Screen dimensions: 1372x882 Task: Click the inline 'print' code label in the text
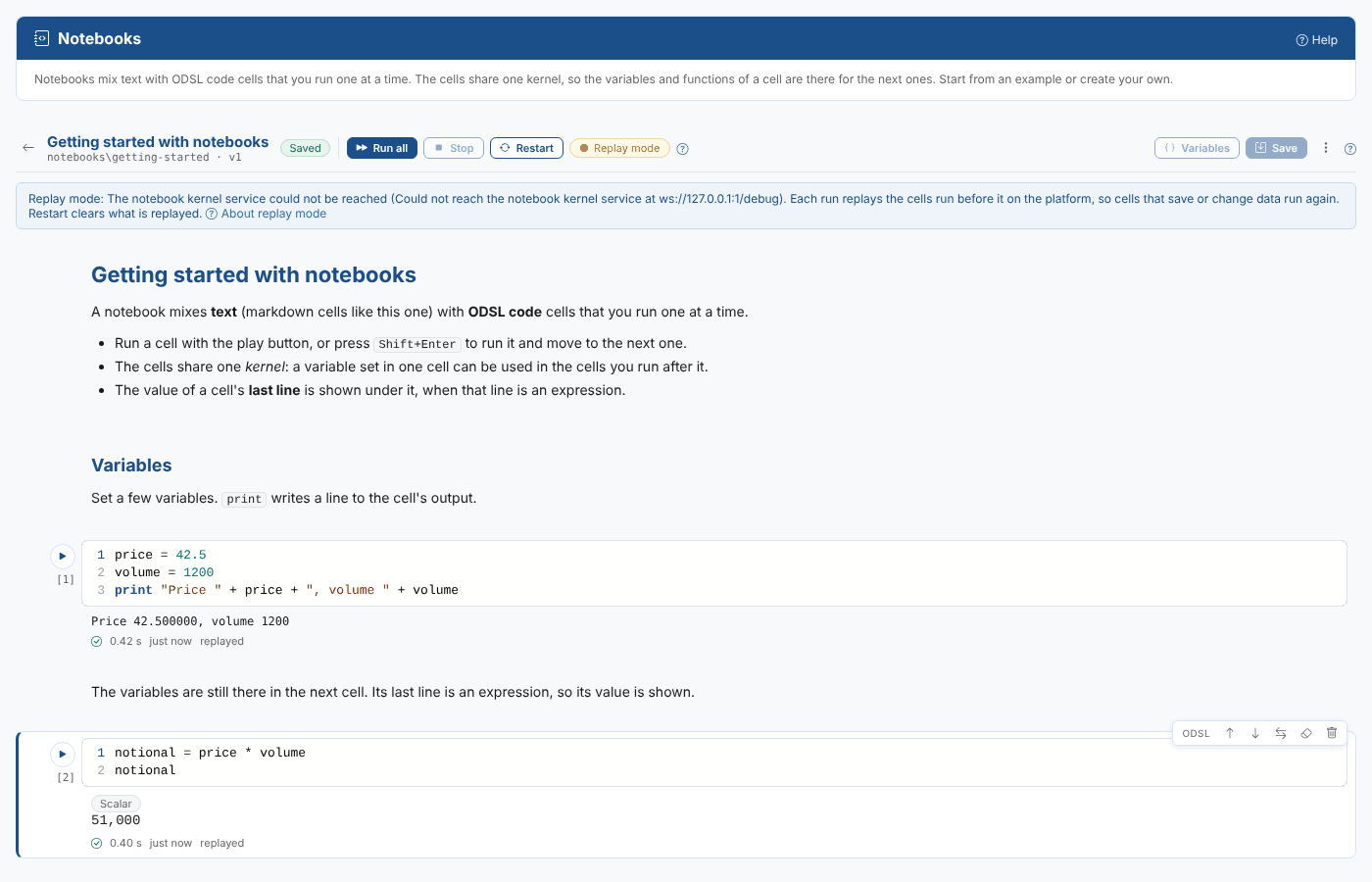244,499
